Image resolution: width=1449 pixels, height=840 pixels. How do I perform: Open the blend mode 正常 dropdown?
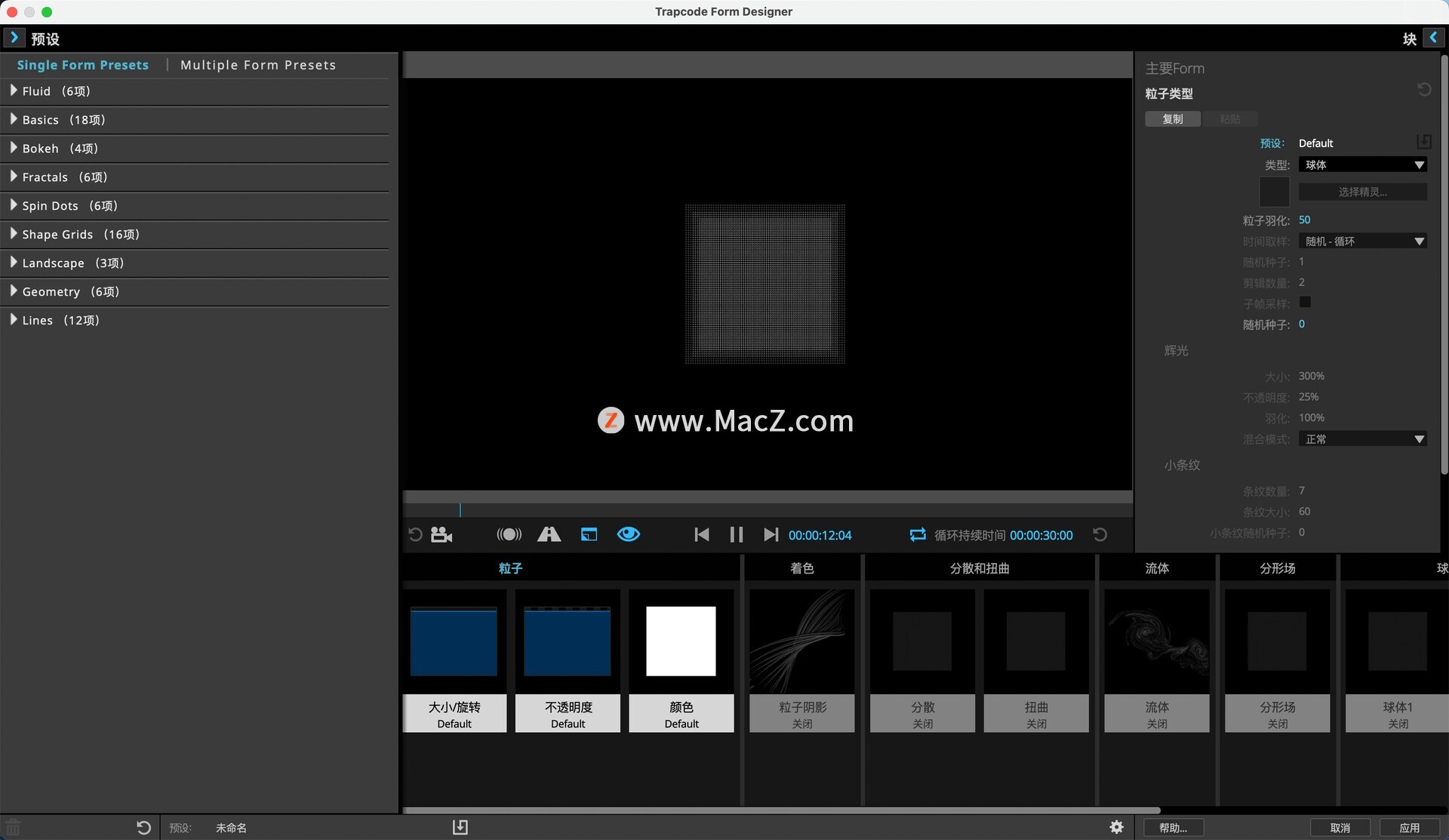(1362, 439)
